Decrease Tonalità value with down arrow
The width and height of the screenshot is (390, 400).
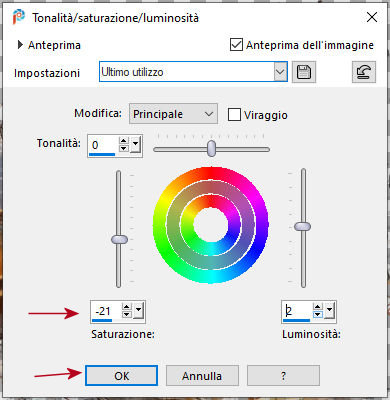coord(124,149)
